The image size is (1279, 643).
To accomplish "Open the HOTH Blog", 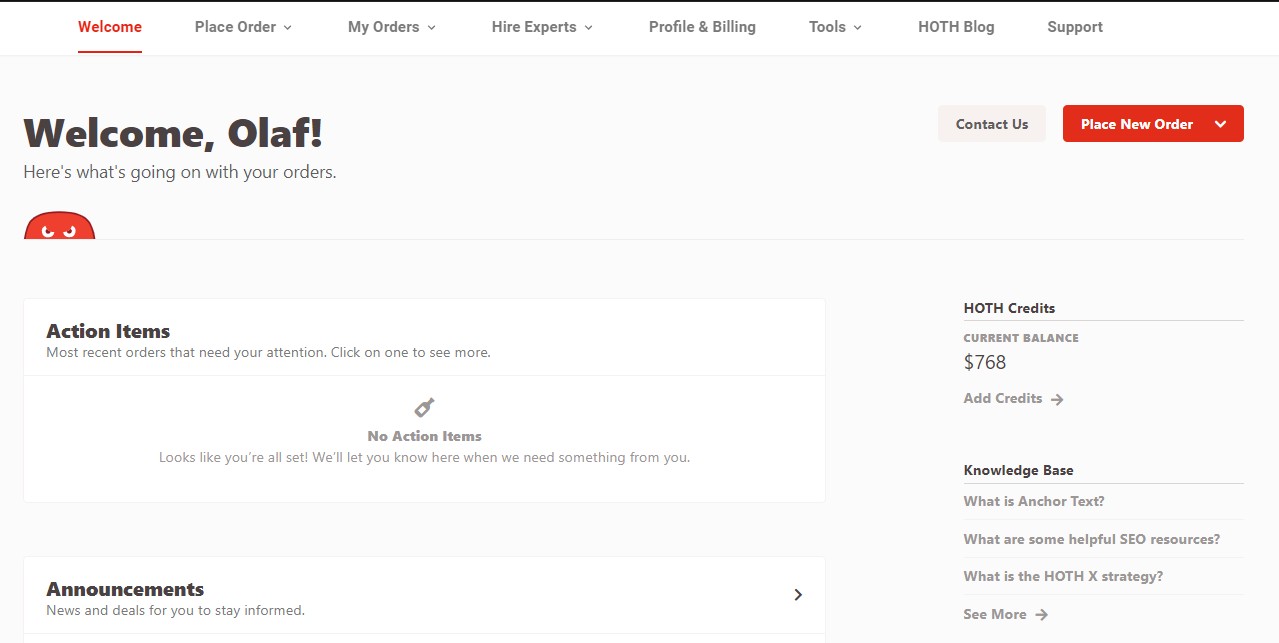I will click(x=956, y=27).
